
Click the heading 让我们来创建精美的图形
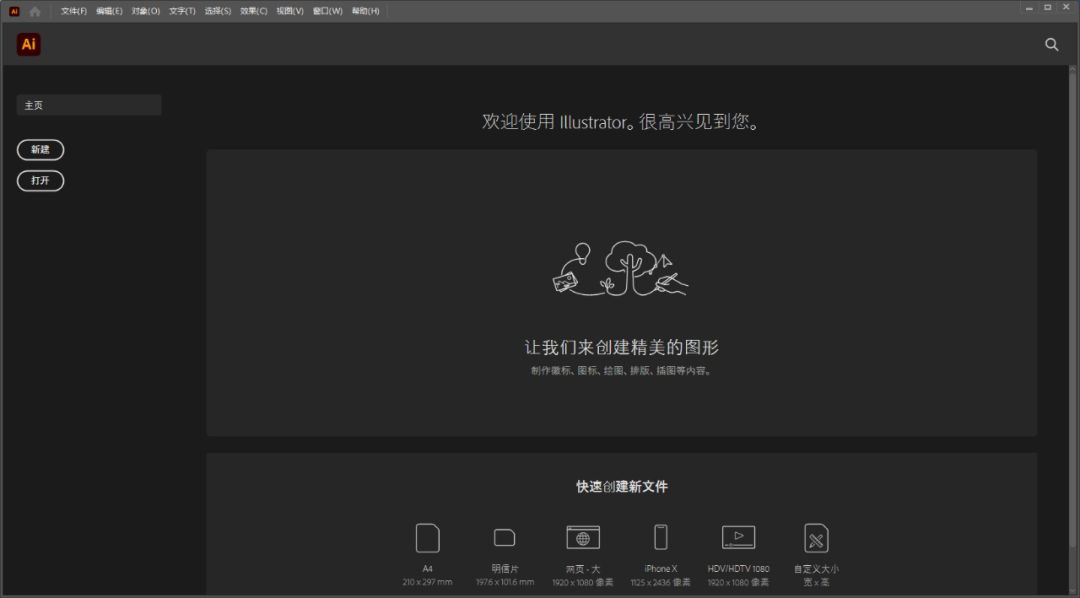621,347
